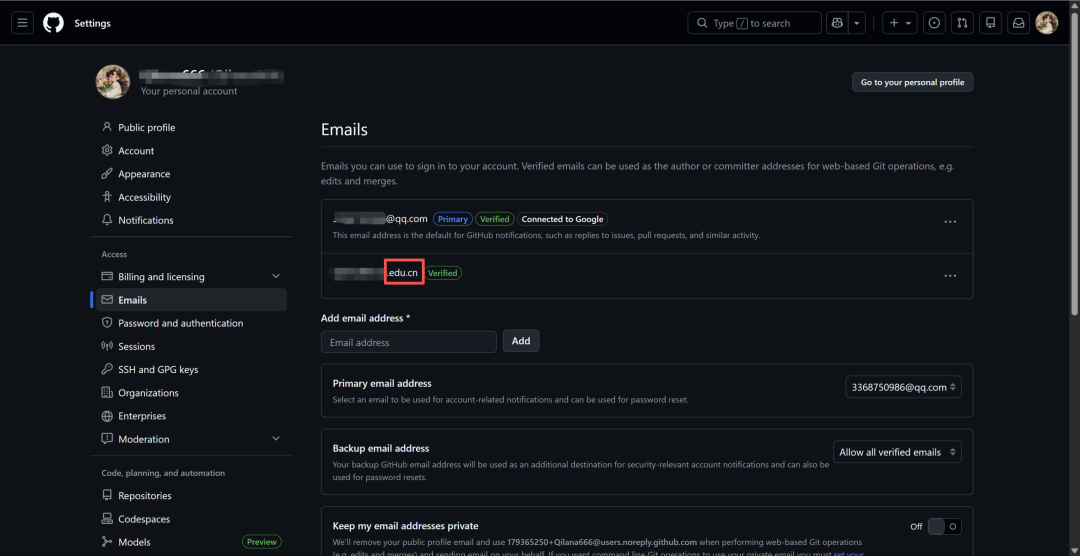
Task: Click the Email address input field
Action: 408,342
